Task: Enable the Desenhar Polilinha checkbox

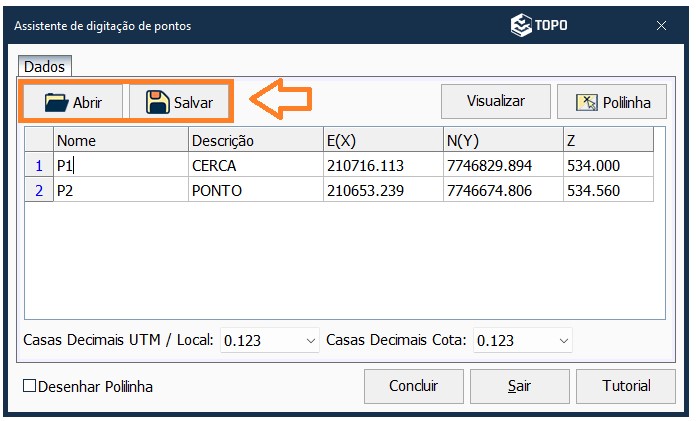Action: (x=29, y=386)
